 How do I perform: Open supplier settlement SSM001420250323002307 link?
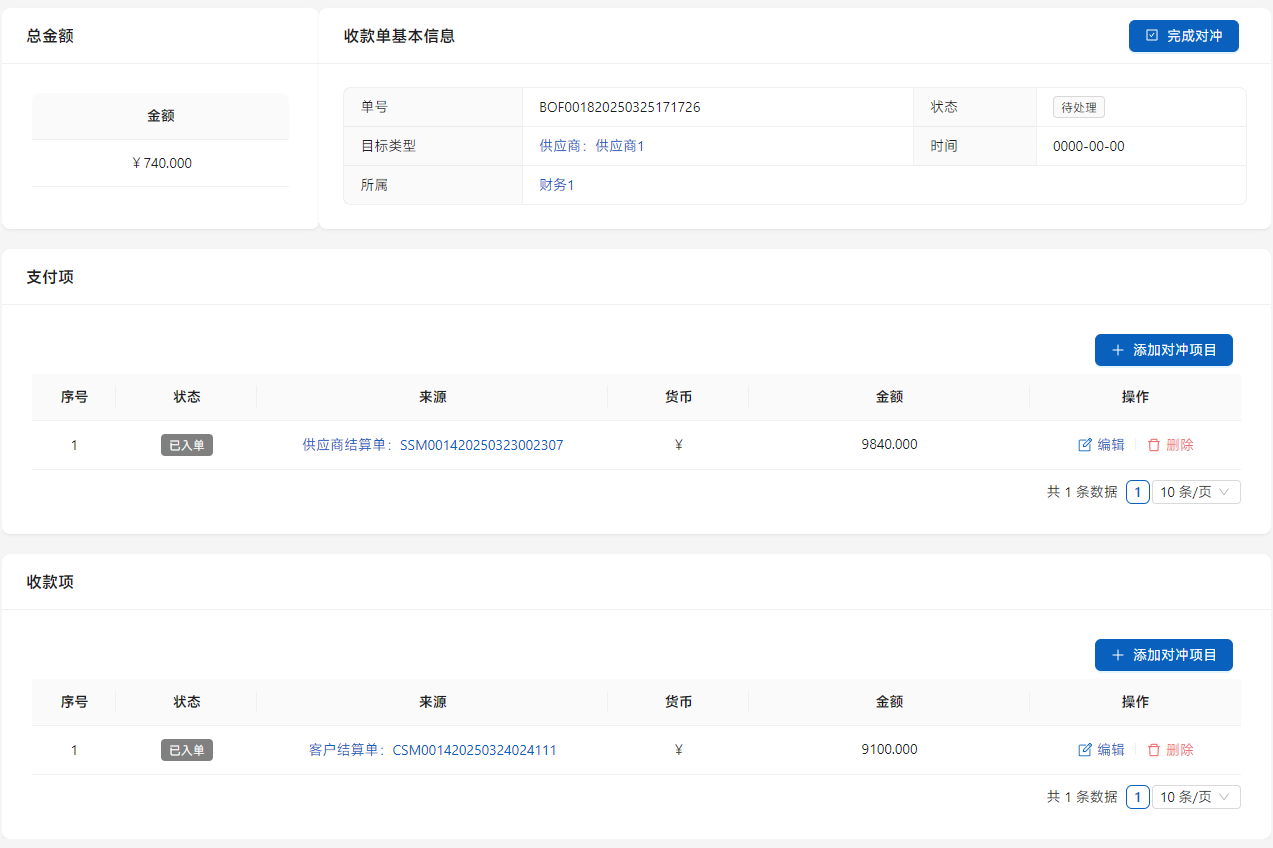pyautogui.click(x=432, y=445)
